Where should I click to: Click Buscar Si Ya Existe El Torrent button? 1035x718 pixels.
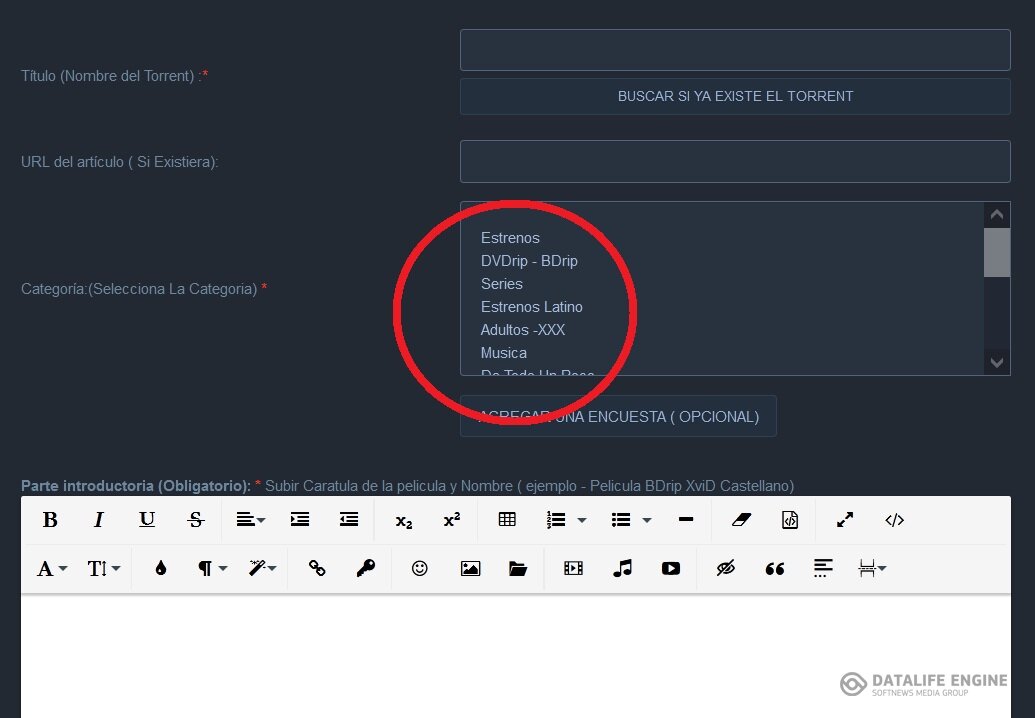point(735,97)
